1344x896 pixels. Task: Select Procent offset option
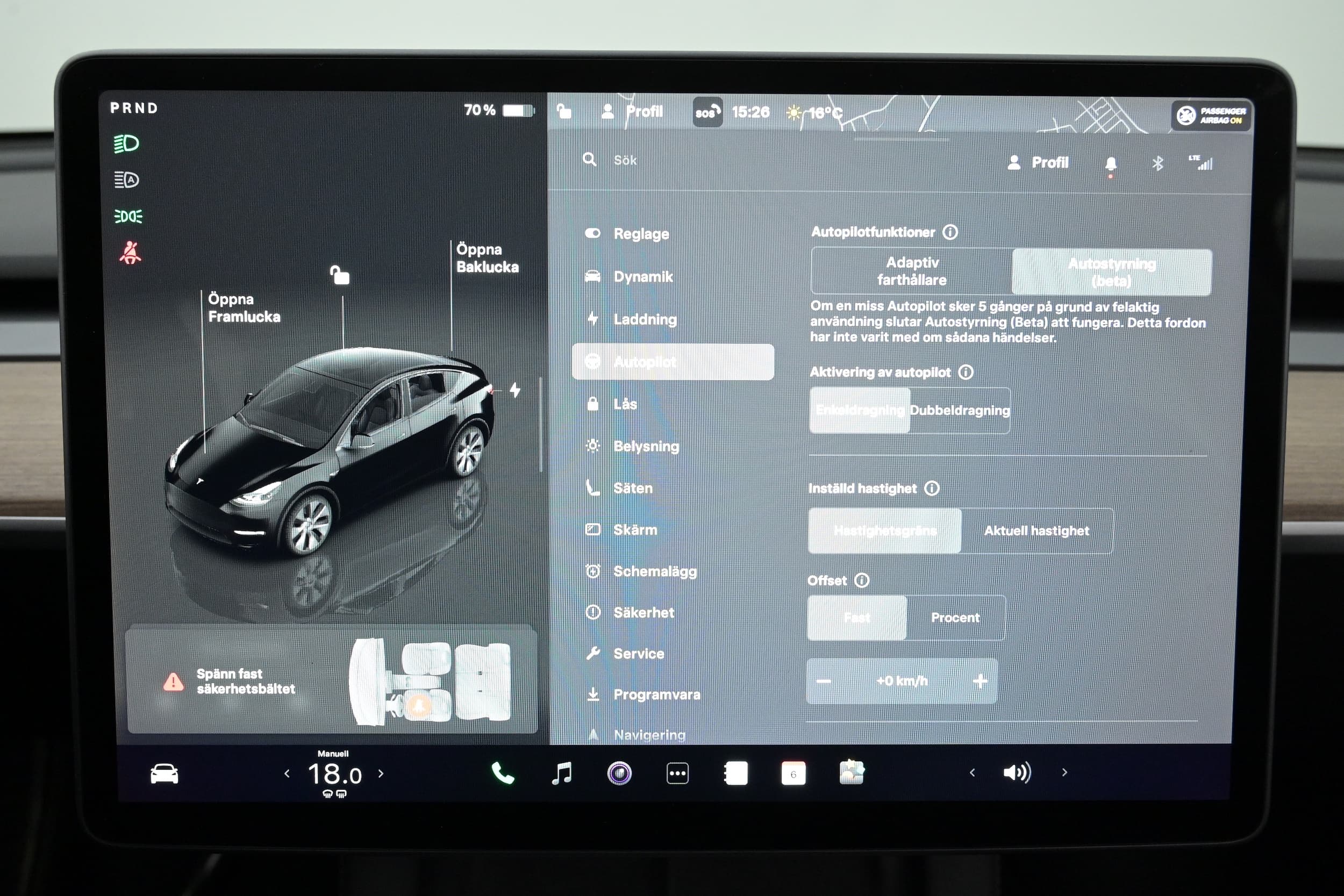[955, 617]
